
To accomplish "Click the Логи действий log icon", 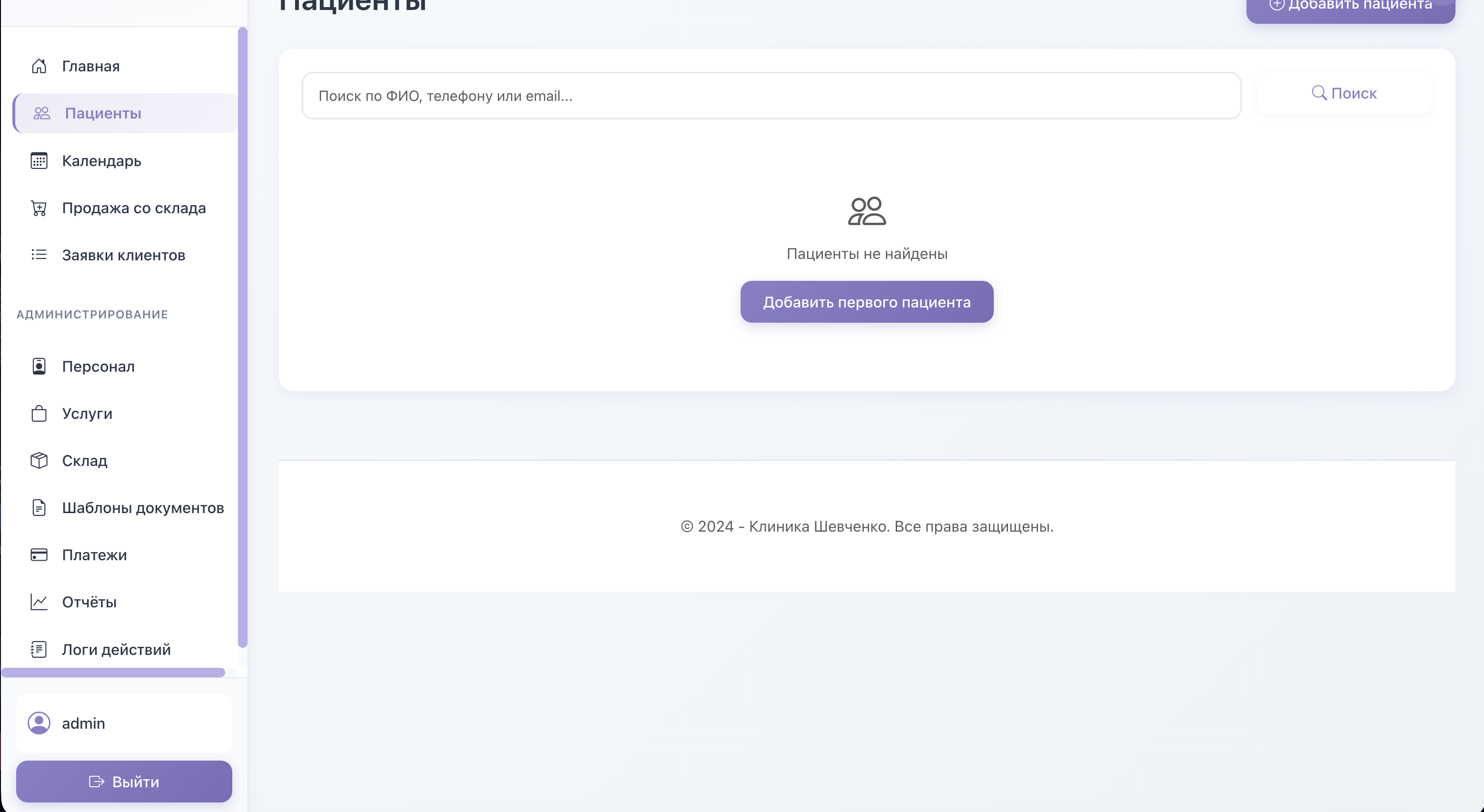I will [x=39, y=649].
